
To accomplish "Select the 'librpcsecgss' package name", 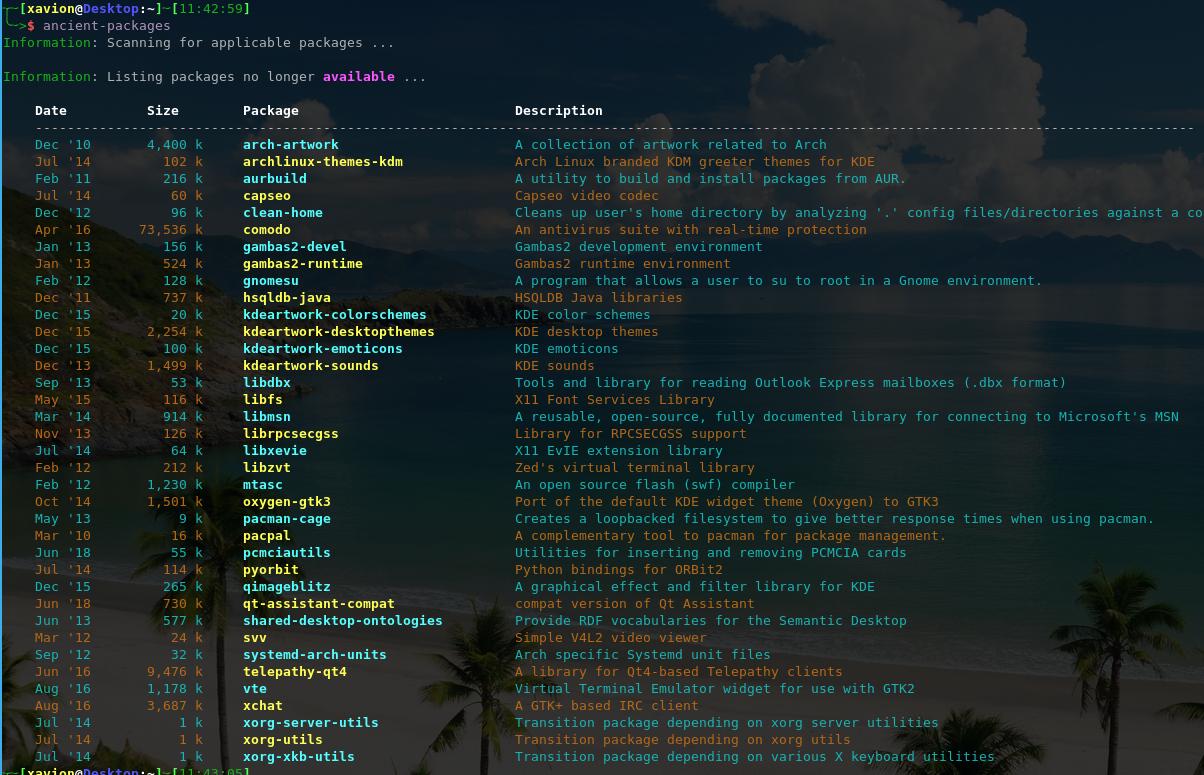I will coord(291,433).
